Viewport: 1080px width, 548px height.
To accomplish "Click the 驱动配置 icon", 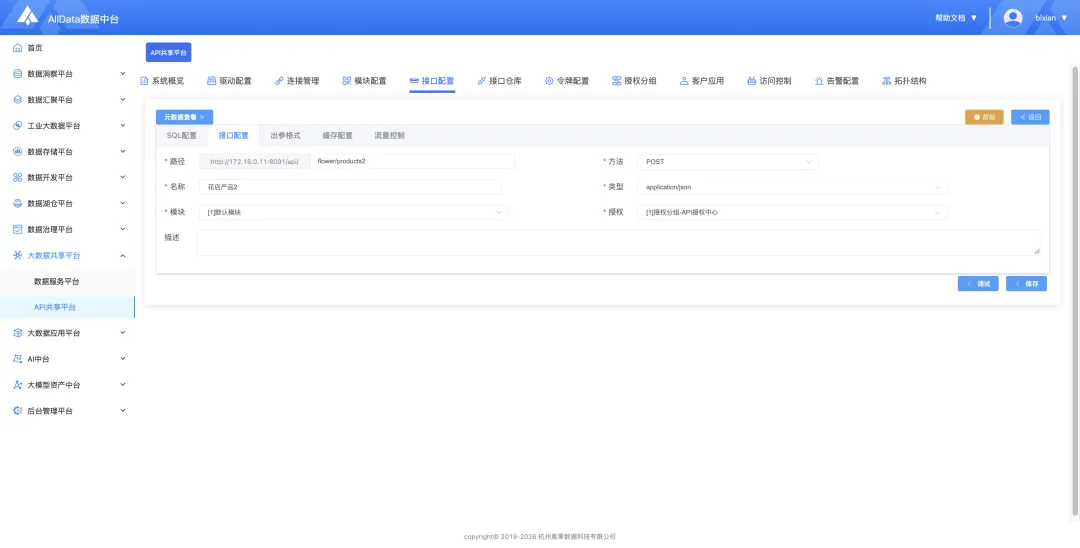I will click(x=211, y=81).
